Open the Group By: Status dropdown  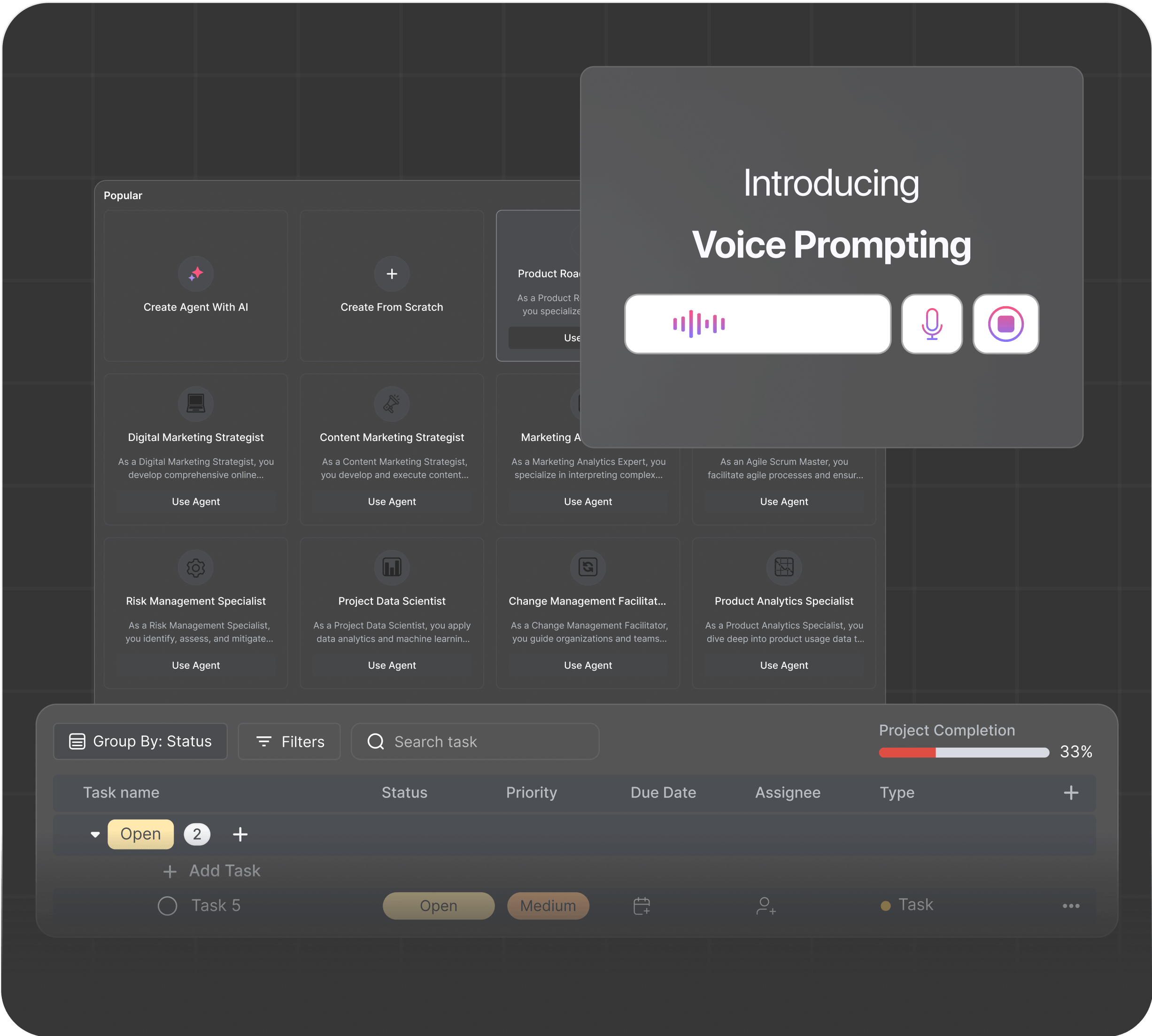140,741
